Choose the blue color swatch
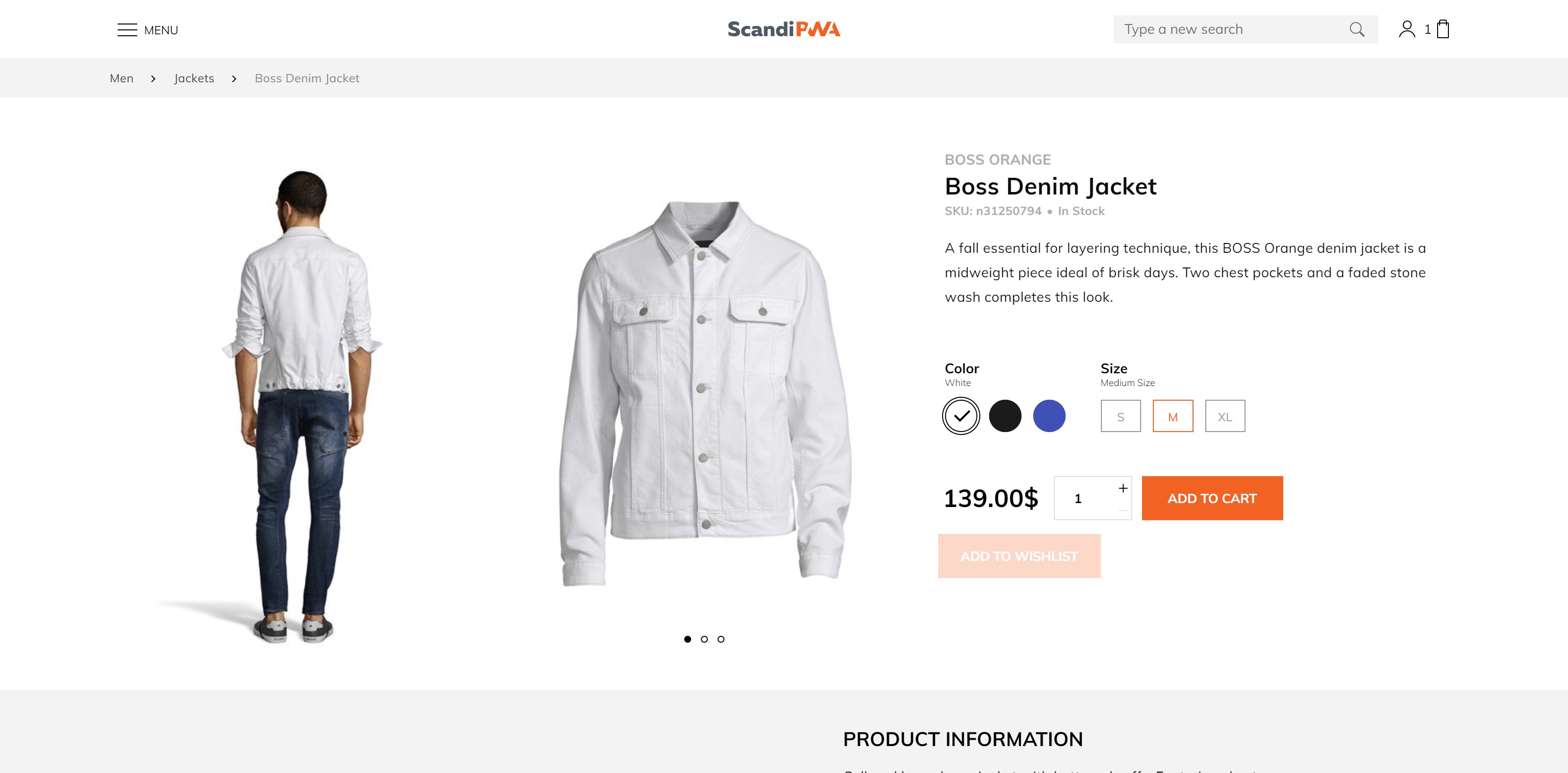Screen dimensions: 1568x773 coord(1049,416)
